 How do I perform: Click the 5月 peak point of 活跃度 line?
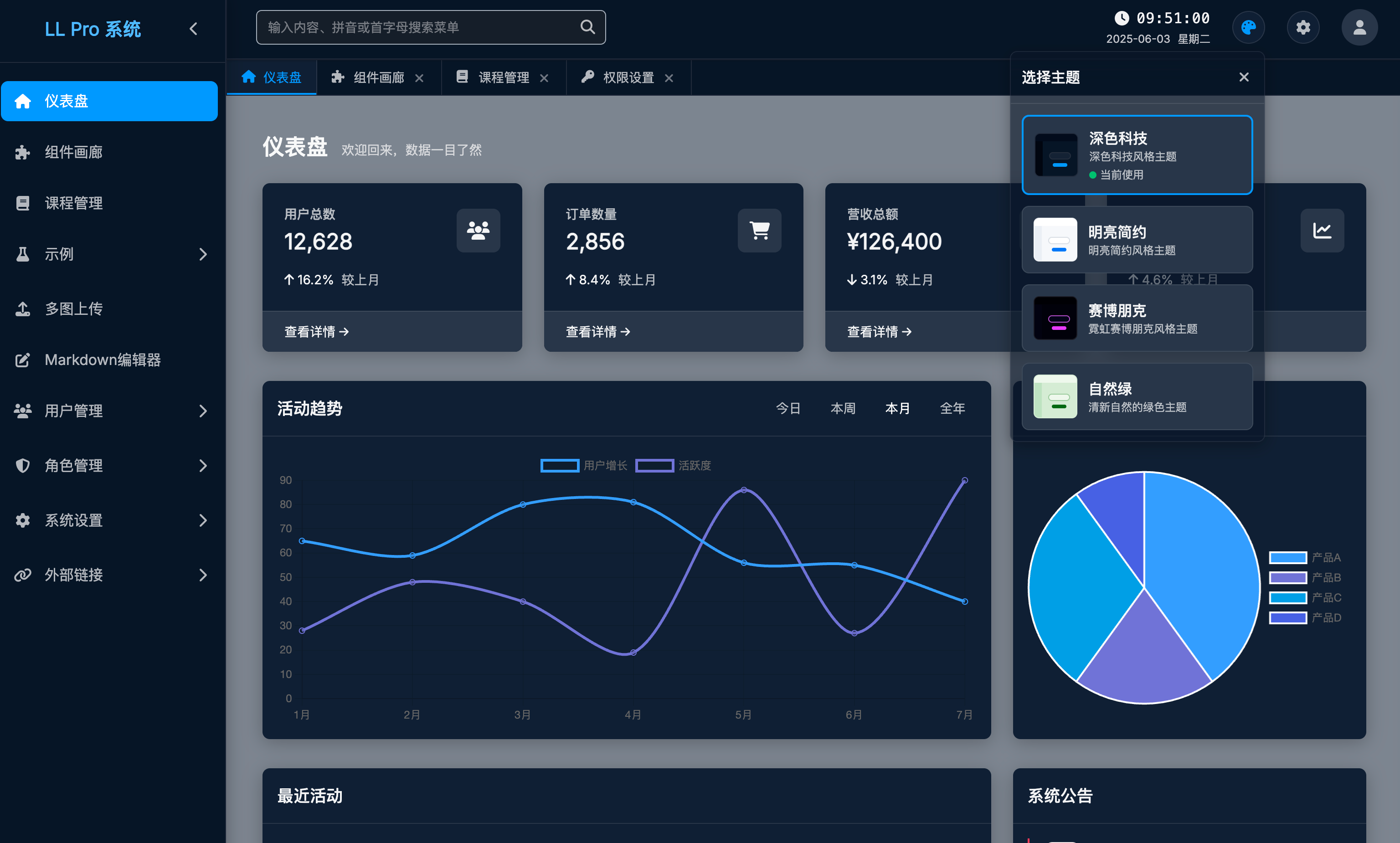click(743, 490)
